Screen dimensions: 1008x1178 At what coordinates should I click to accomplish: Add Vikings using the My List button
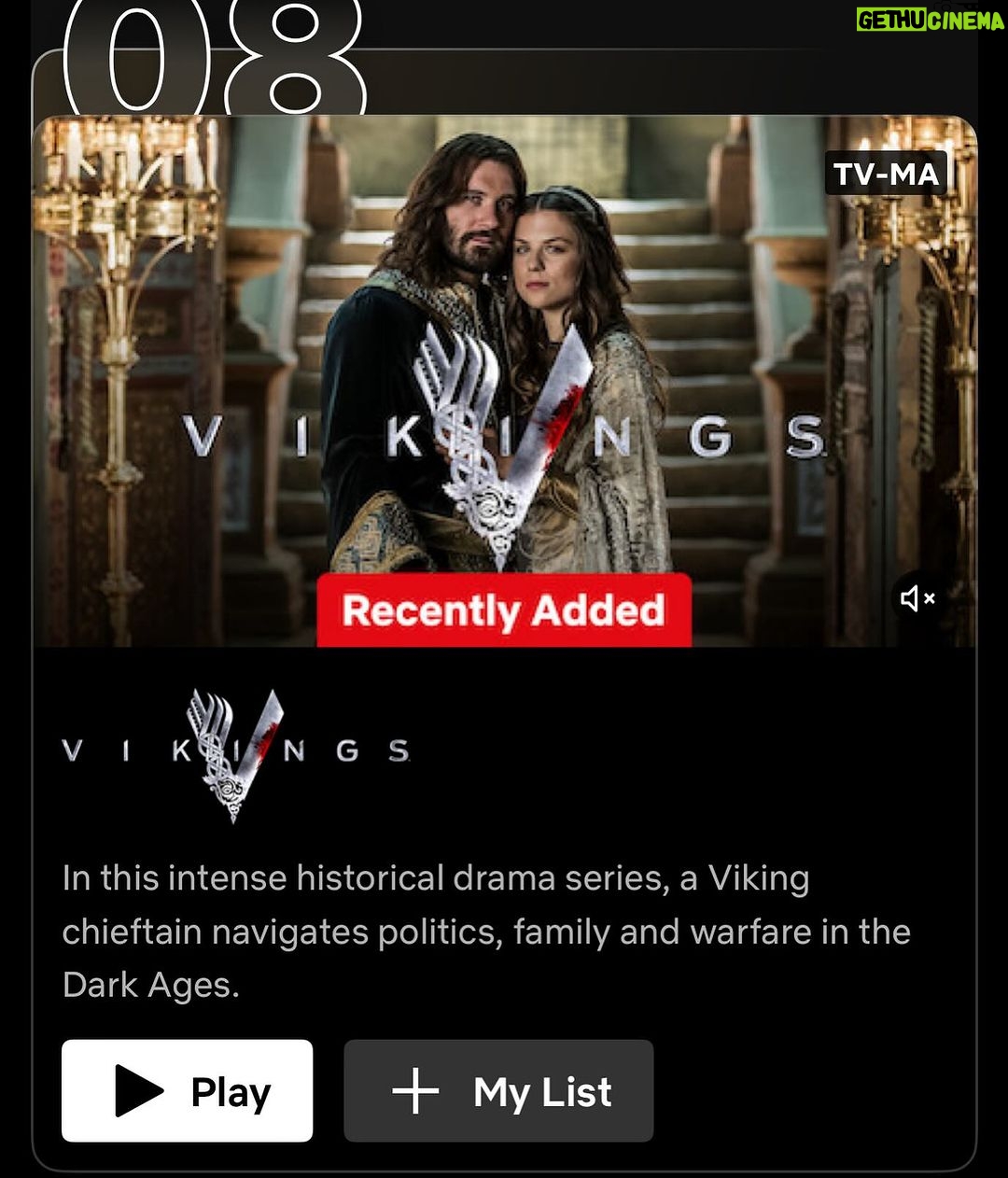[x=498, y=1091]
